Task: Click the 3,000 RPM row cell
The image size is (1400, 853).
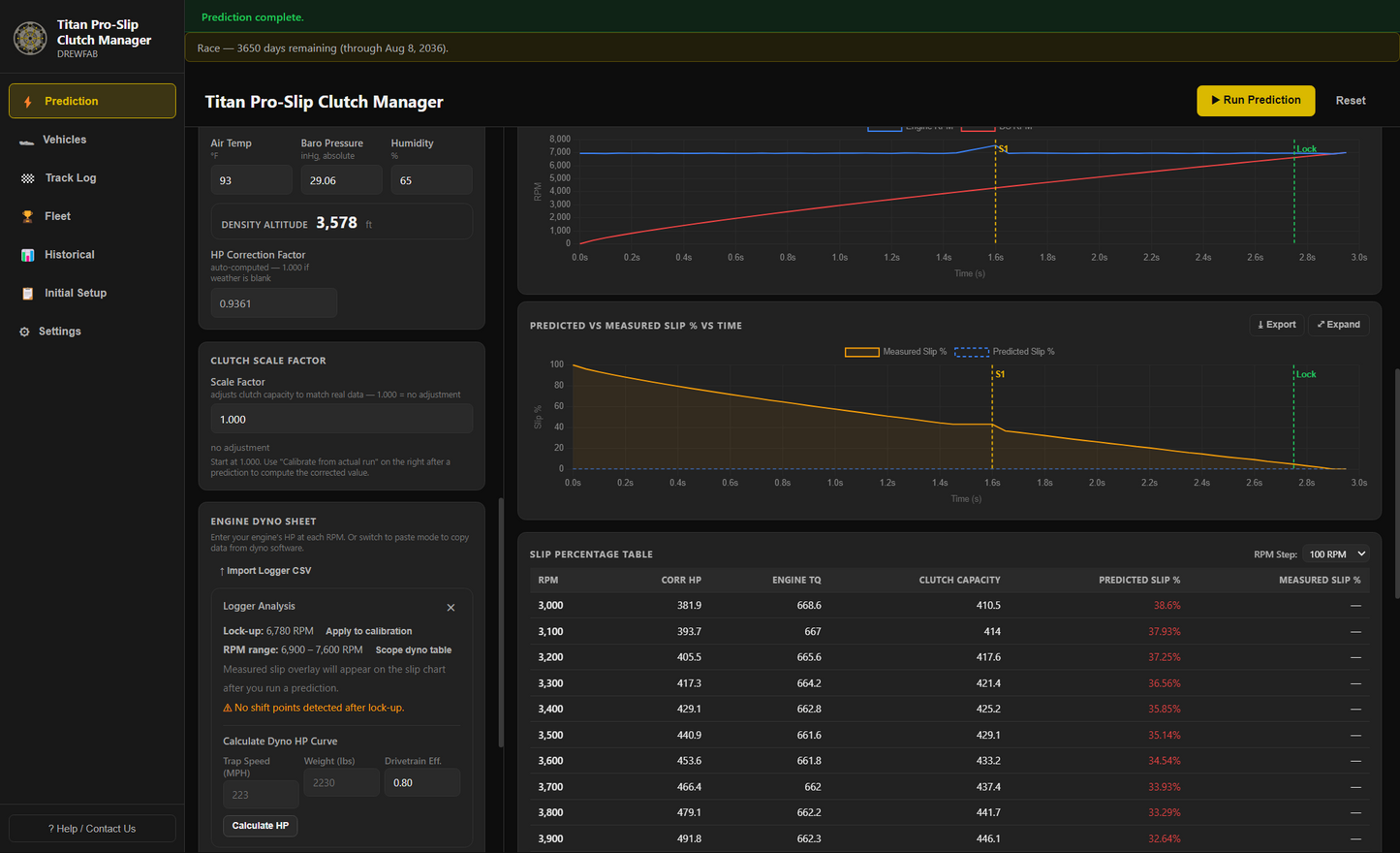Action: [550, 606]
